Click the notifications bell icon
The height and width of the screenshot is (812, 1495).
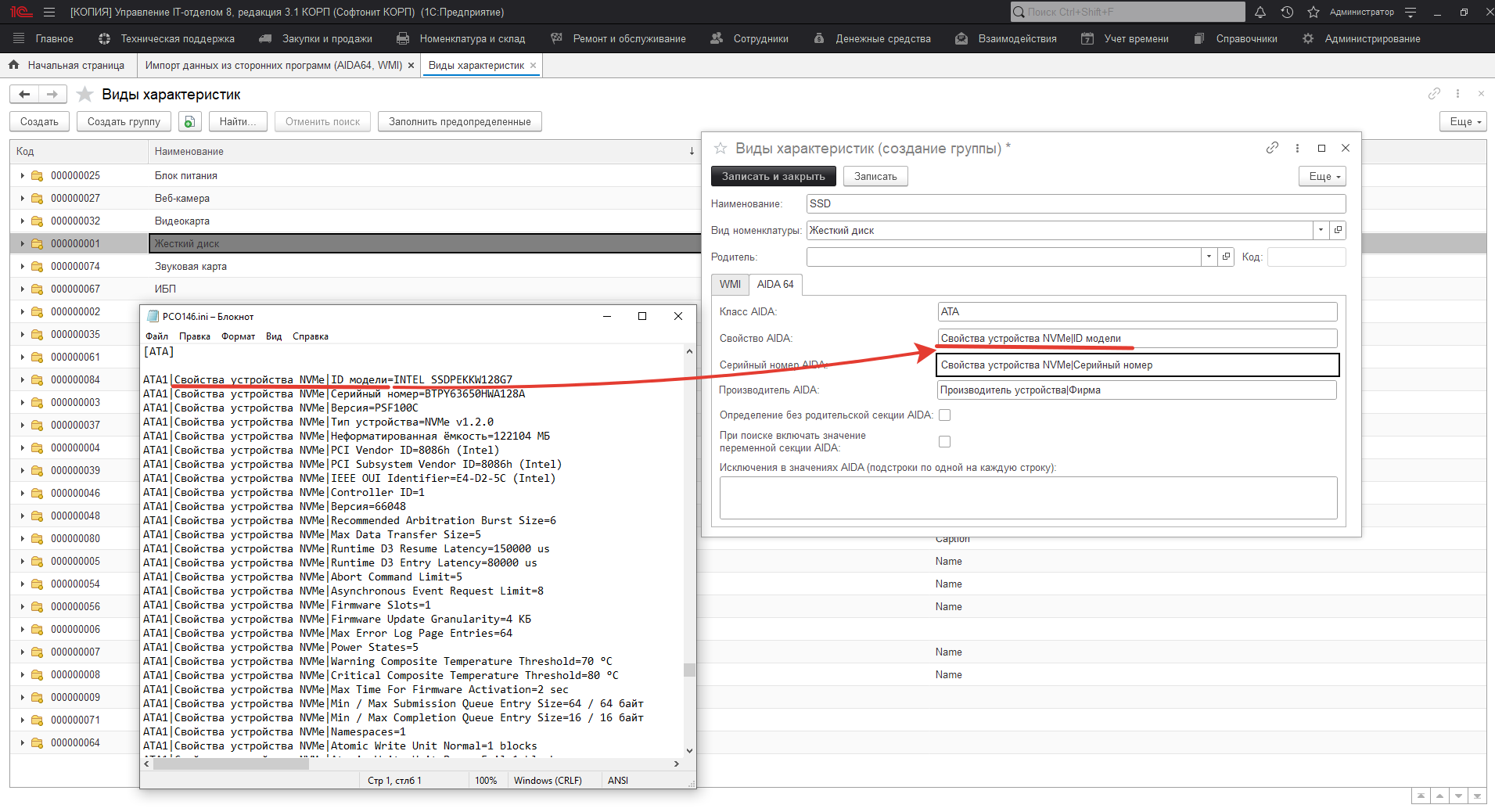point(1260,12)
